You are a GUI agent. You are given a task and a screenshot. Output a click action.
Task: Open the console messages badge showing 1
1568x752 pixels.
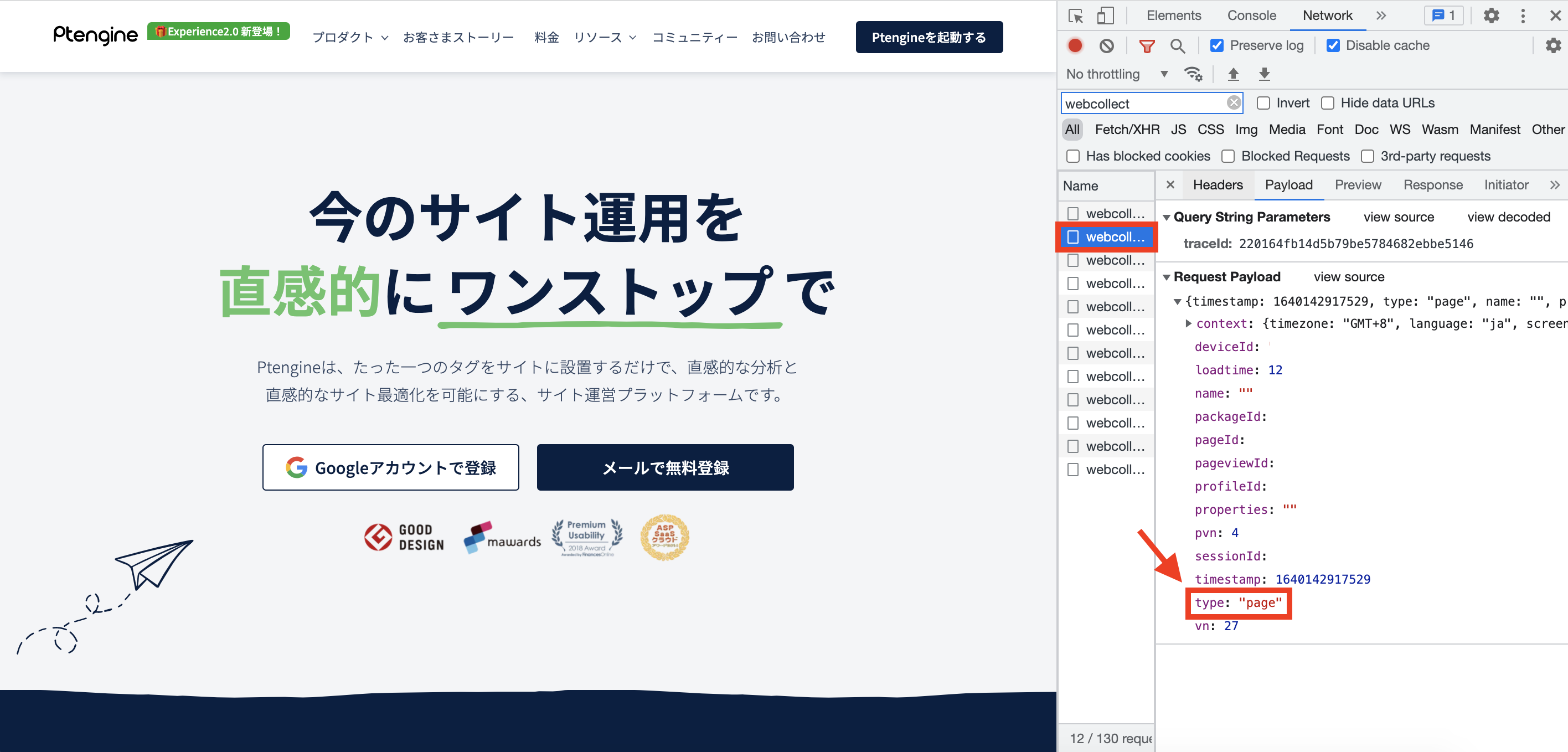click(x=1444, y=16)
